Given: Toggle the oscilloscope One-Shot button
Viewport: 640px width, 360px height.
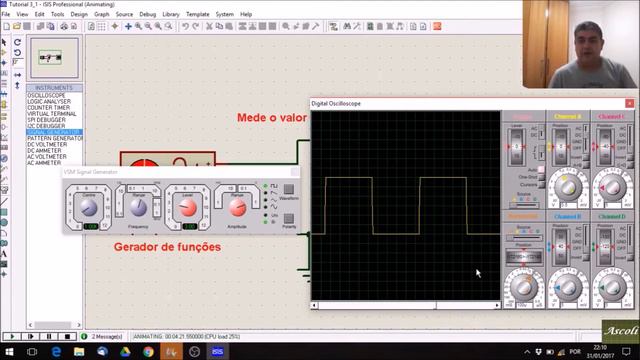Looking at the screenshot, I should coord(541,177).
